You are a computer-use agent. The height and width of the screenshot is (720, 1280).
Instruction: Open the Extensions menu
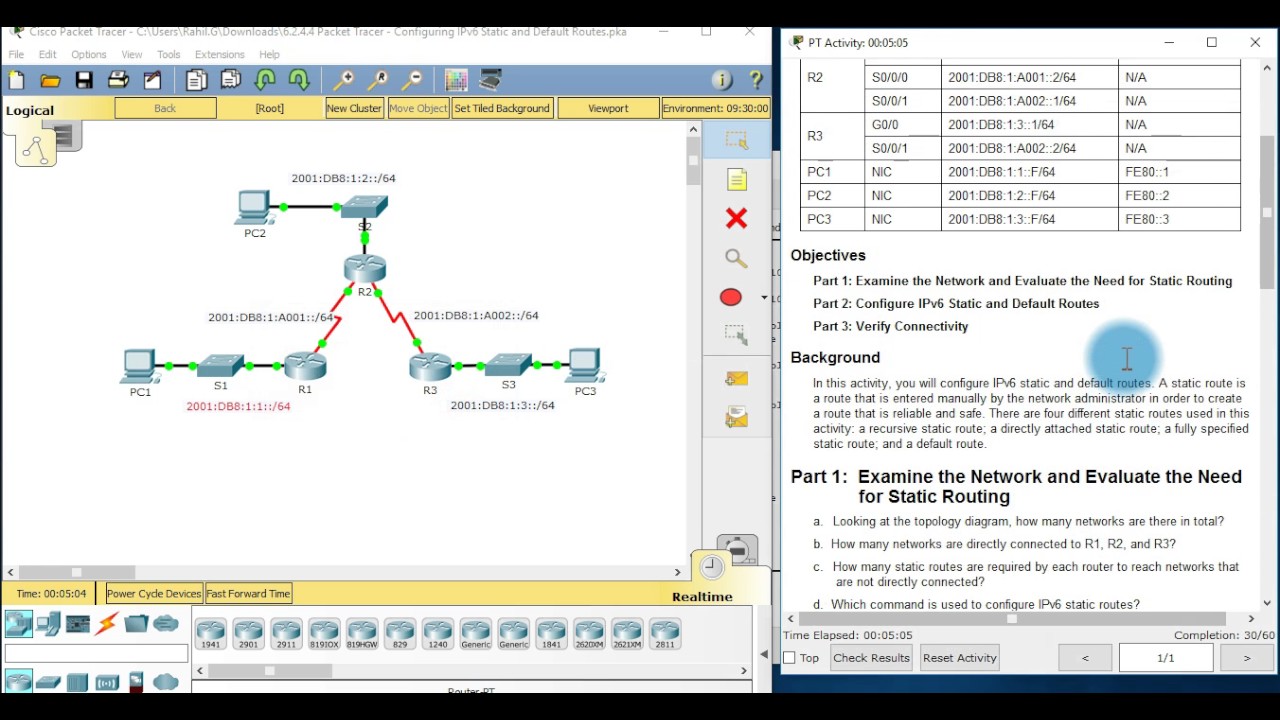(220, 54)
